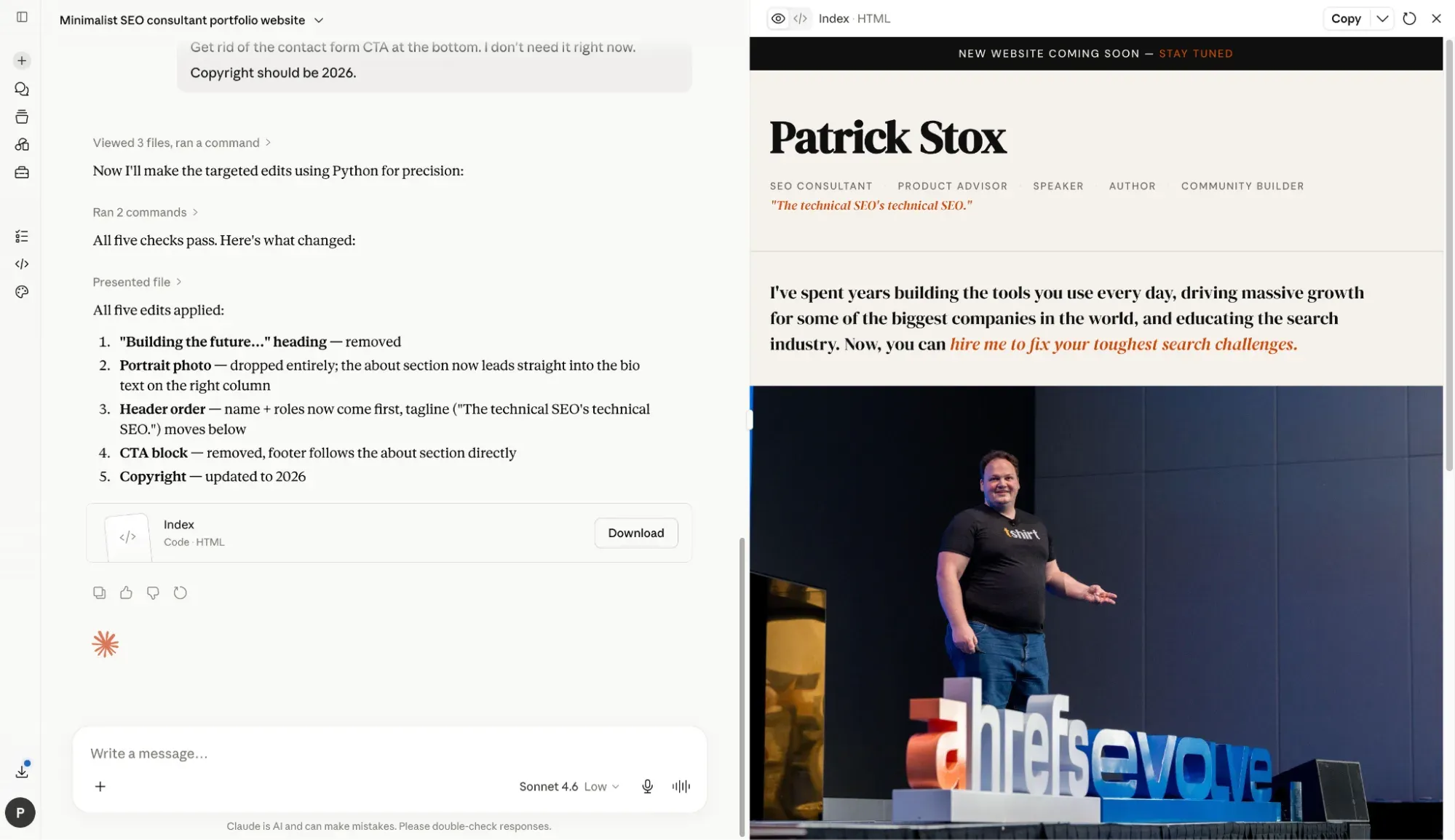Open the checklist icon in sidebar
This screenshot has height=840, width=1455.
pyautogui.click(x=22, y=236)
